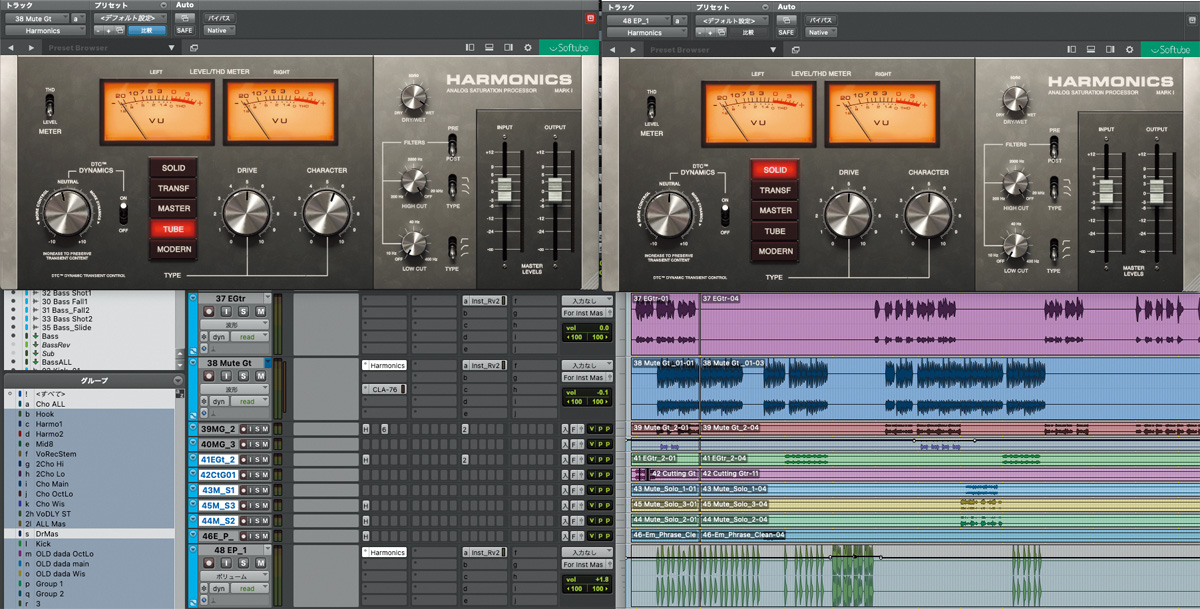The height and width of the screenshot is (609, 1200).
Task: Click the bypass button in the left plugin header
Action: click(219, 18)
